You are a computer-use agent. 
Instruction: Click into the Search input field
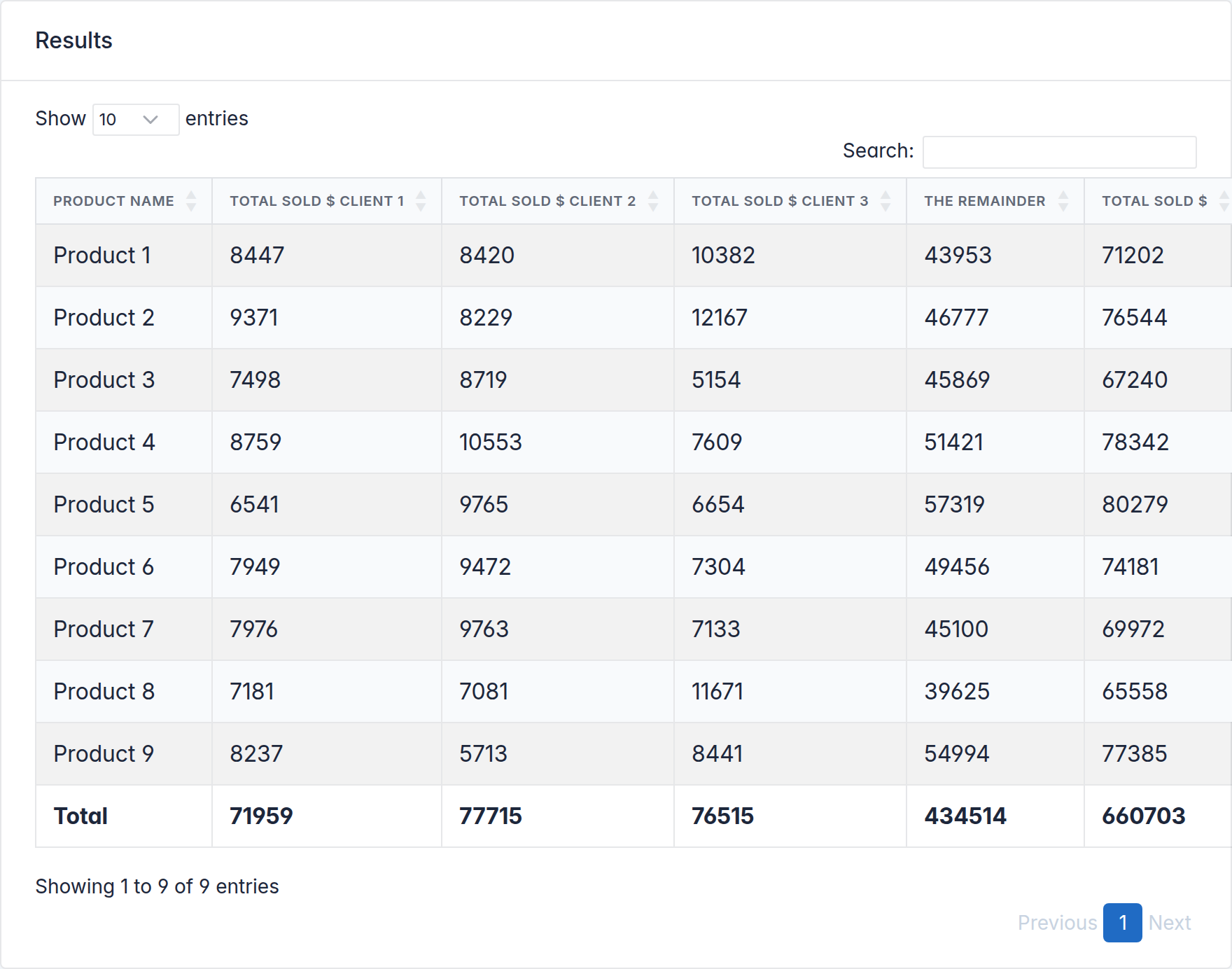(x=1059, y=152)
